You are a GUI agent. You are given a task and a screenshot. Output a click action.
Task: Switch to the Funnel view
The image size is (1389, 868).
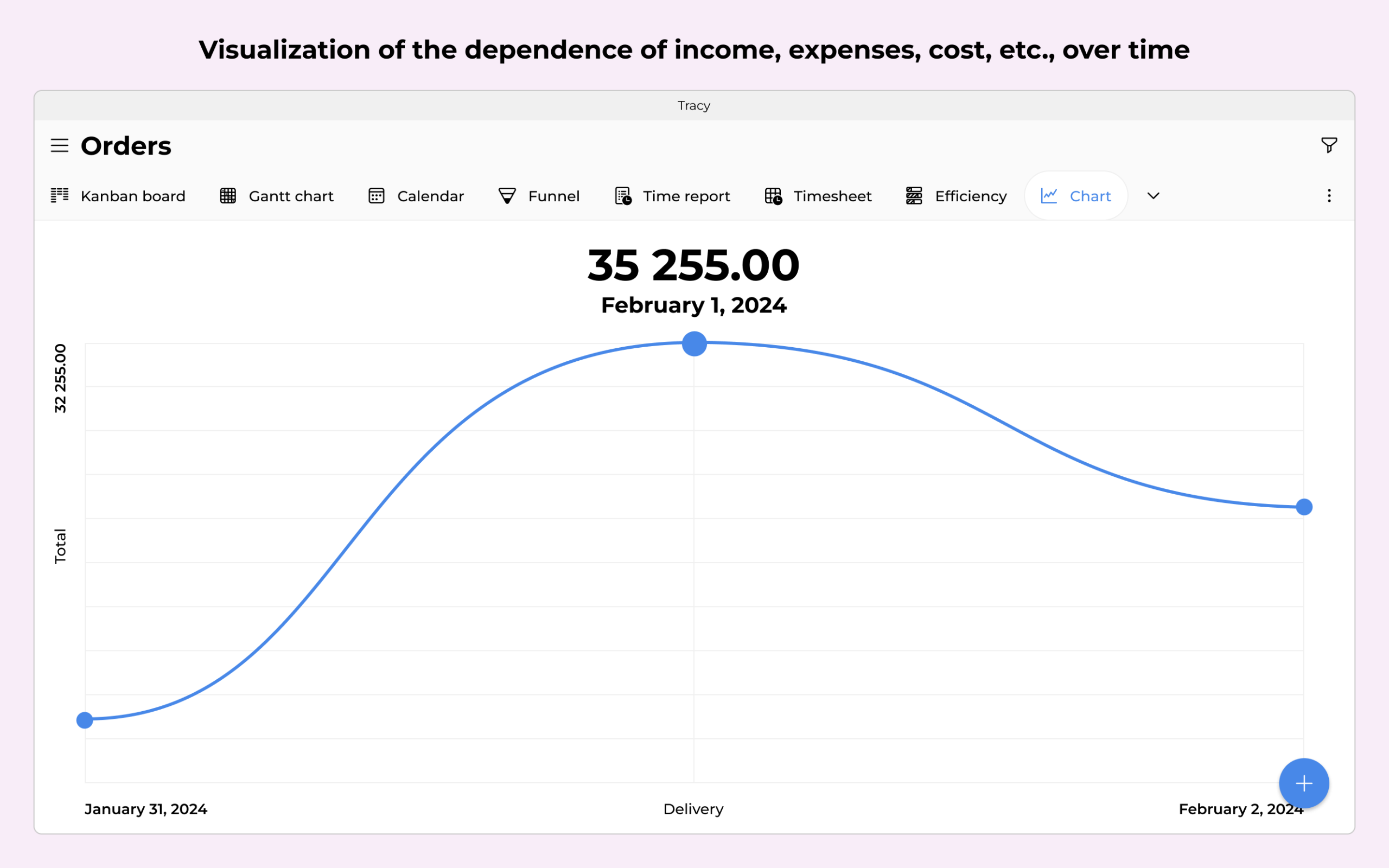click(x=539, y=196)
